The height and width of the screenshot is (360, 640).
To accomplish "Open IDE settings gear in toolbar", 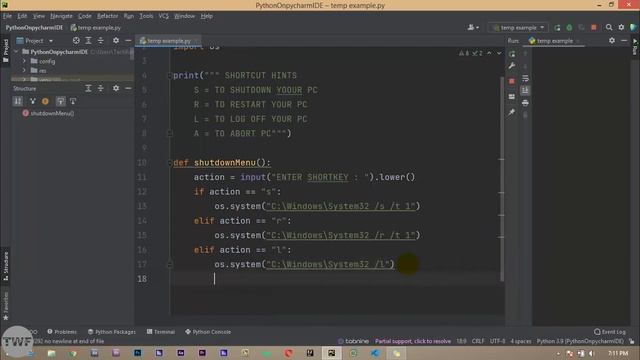I will point(621,27).
